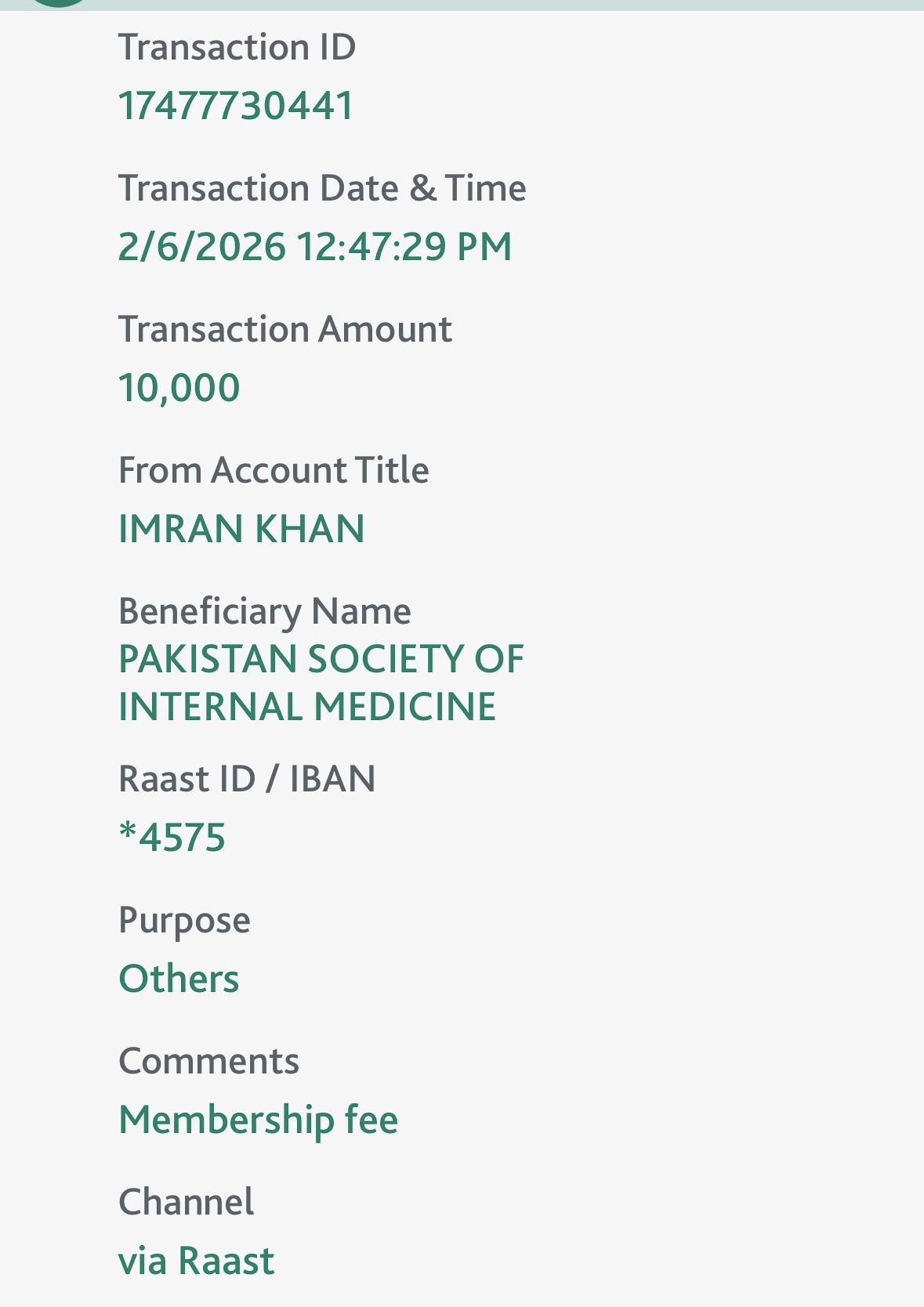The image size is (924, 1307).
Task: Tap the teal header bar at top
Action: coord(462,5)
